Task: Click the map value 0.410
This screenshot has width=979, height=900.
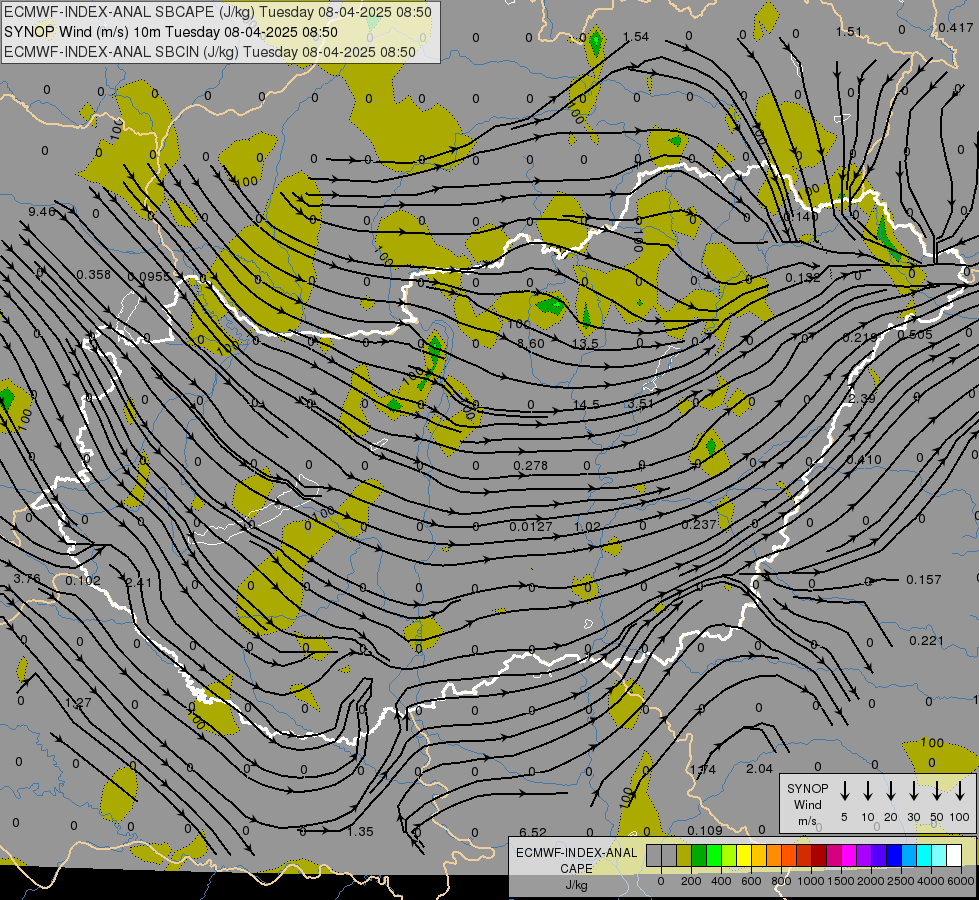Action: (x=864, y=460)
